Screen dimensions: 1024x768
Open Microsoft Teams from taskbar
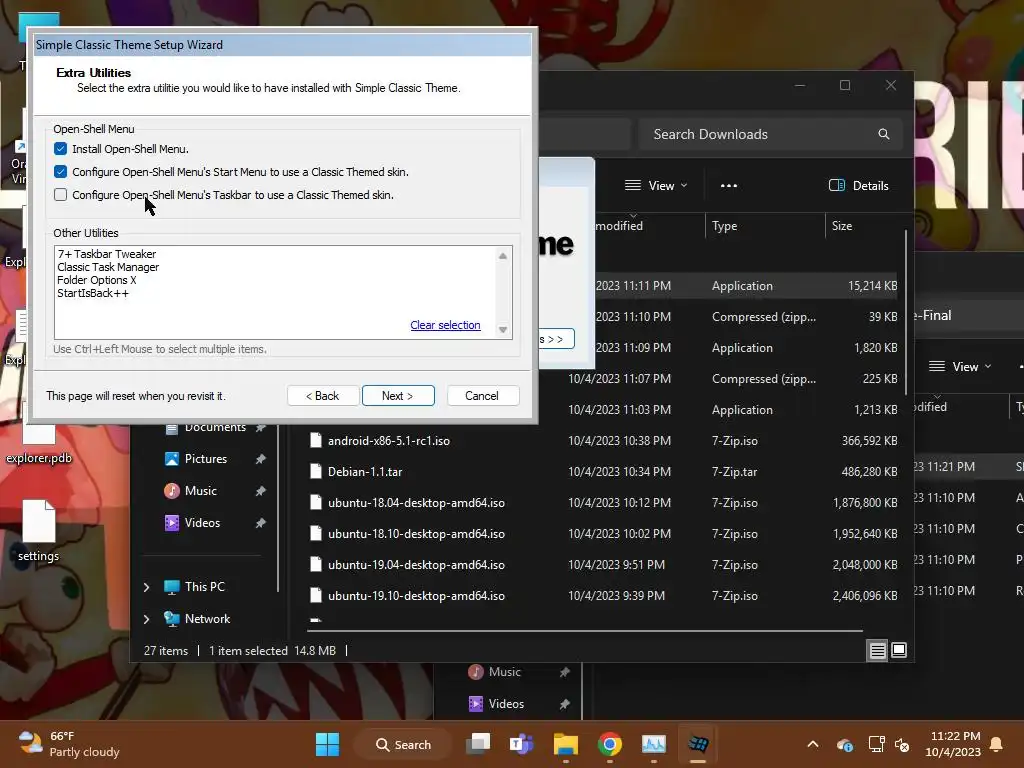click(521, 744)
